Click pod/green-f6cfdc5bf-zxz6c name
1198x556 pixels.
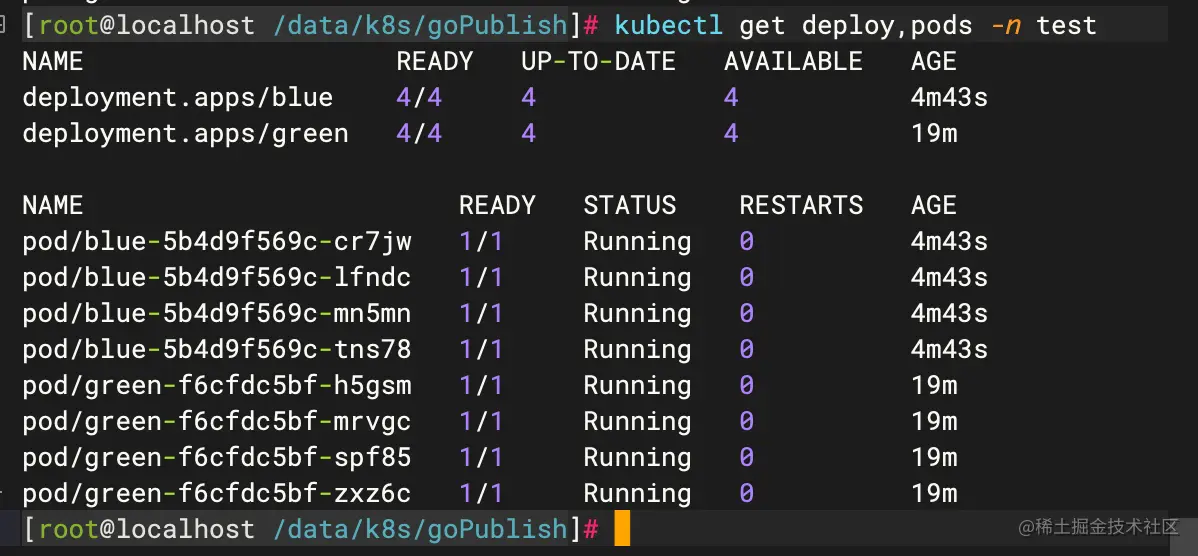(217, 493)
